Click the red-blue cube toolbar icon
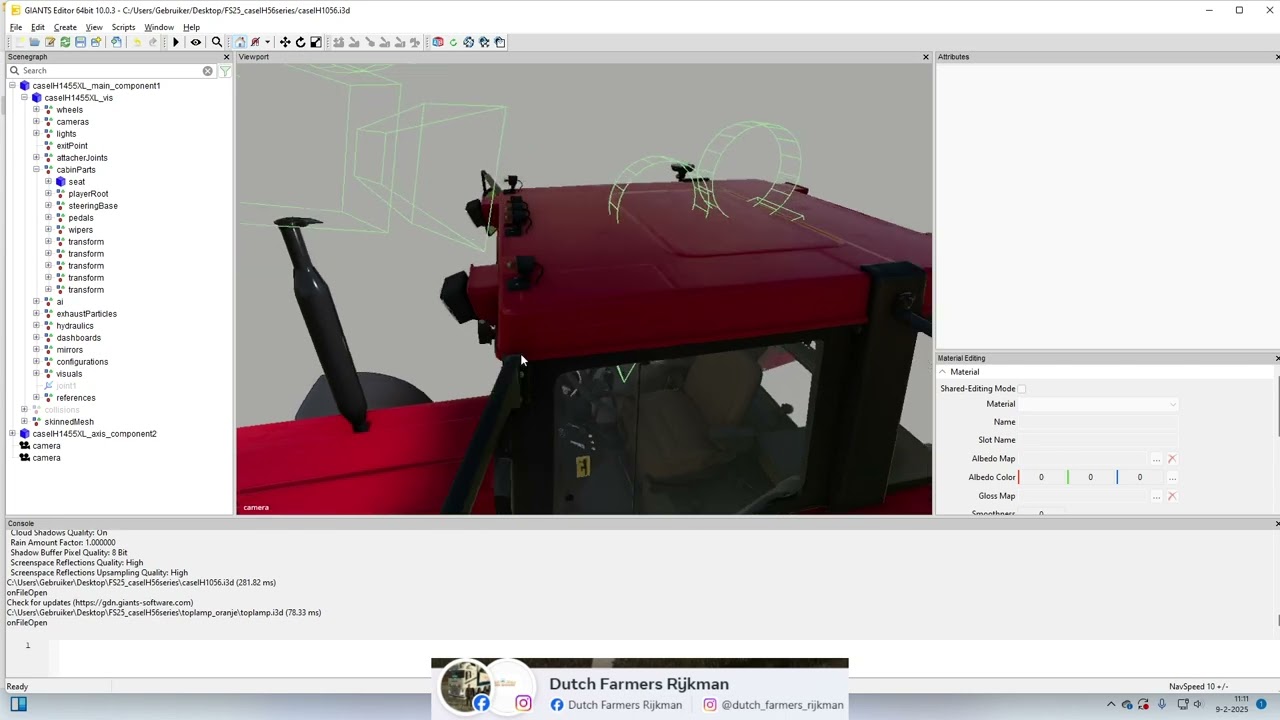The width and height of the screenshot is (1280, 720). pyautogui.click(x=438, y=42)
